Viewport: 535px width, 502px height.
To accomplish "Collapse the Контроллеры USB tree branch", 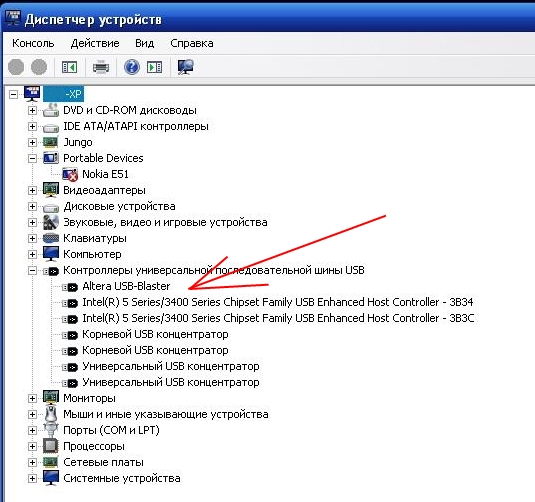I will point(32,271).
